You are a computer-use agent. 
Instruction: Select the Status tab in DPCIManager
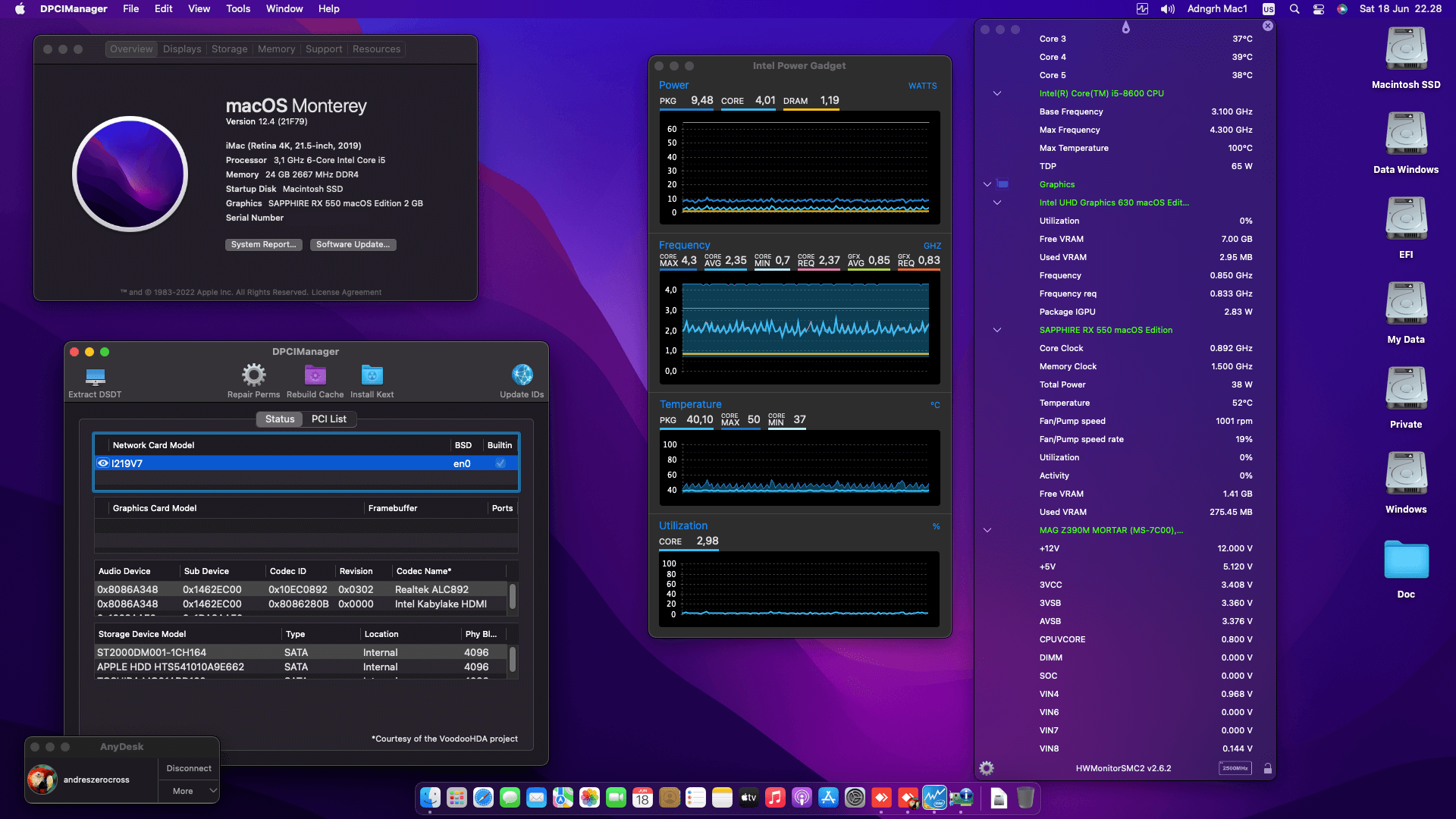pyautogui.click(x=280, y=419)
